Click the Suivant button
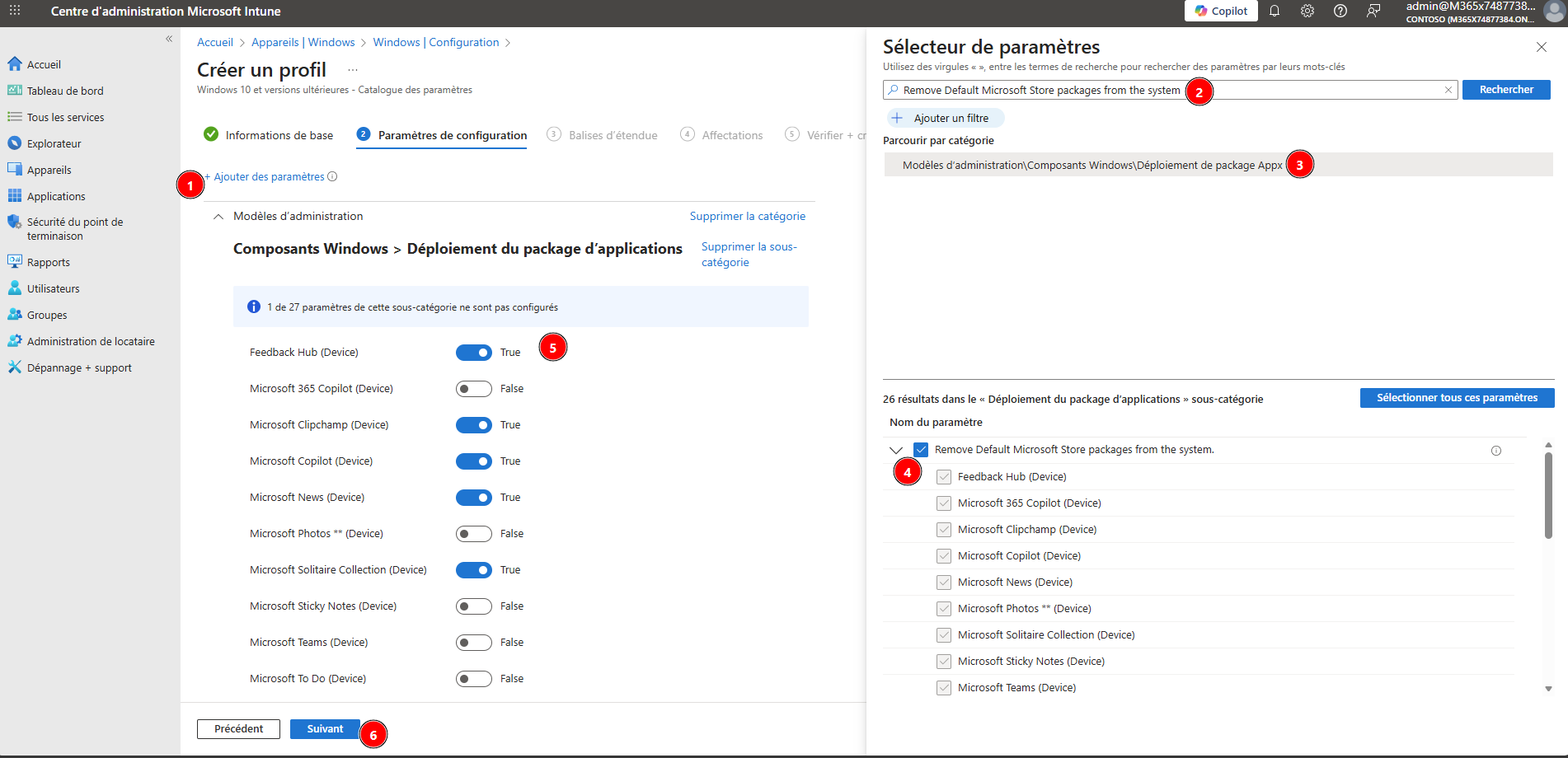Viewport: 1568px width, 758px height. 325,729
